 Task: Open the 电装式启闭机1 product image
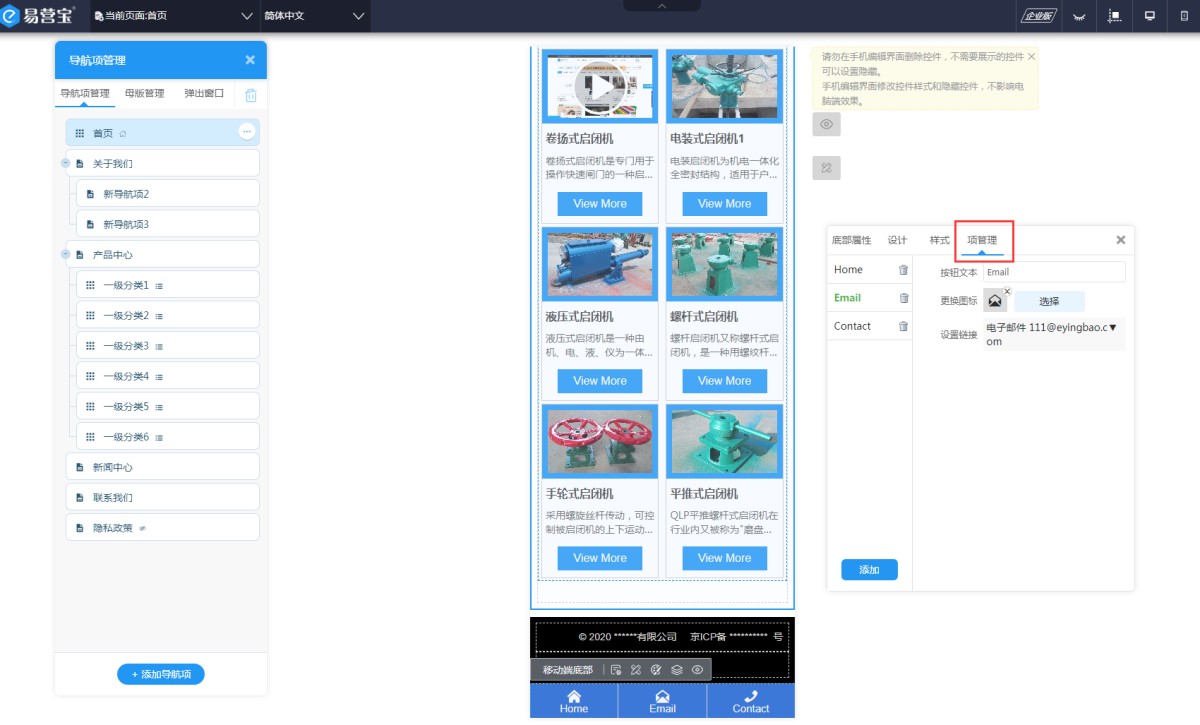(x=725, y=87)
